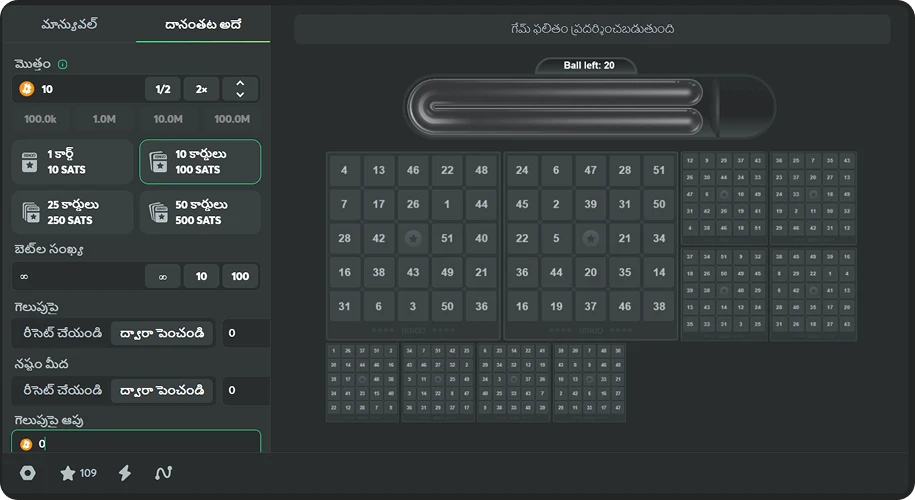Click the amount up/down stepper arrows
The width and height of the screenshot is (915, 500).
(240, 89)
